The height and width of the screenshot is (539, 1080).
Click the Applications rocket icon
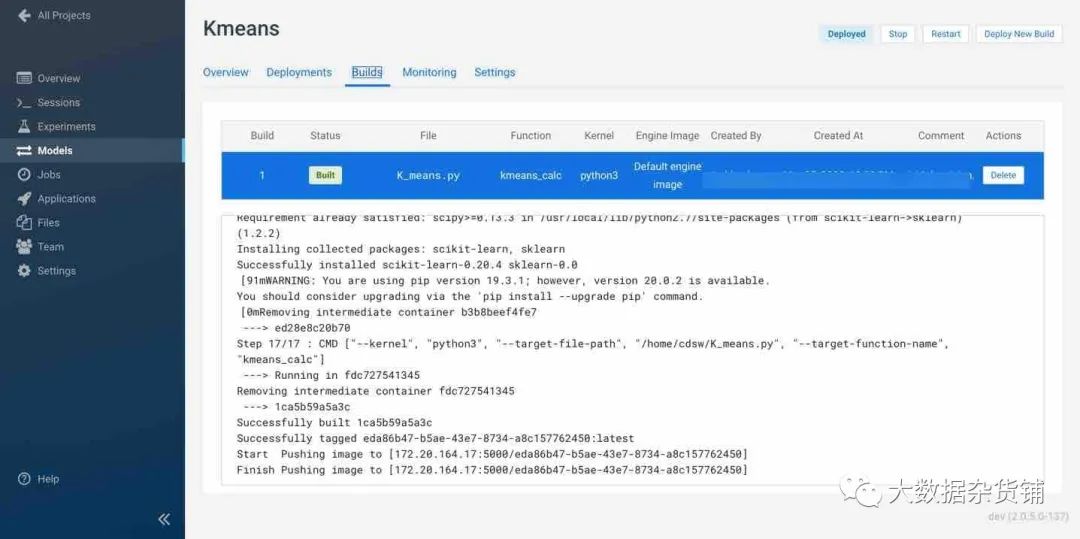coord(24,199)
